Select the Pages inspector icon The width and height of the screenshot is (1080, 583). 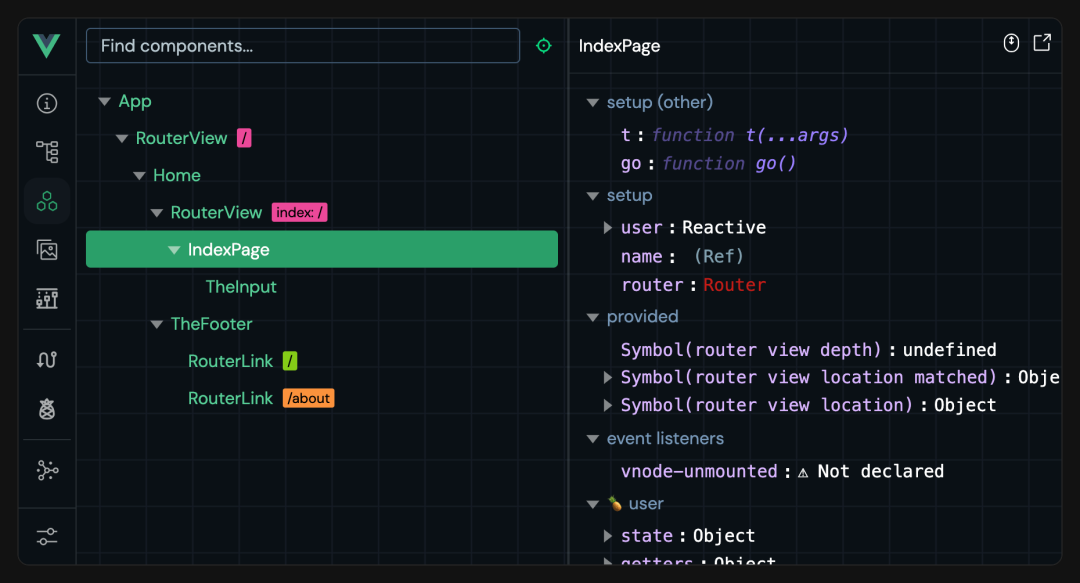(46, 150)
